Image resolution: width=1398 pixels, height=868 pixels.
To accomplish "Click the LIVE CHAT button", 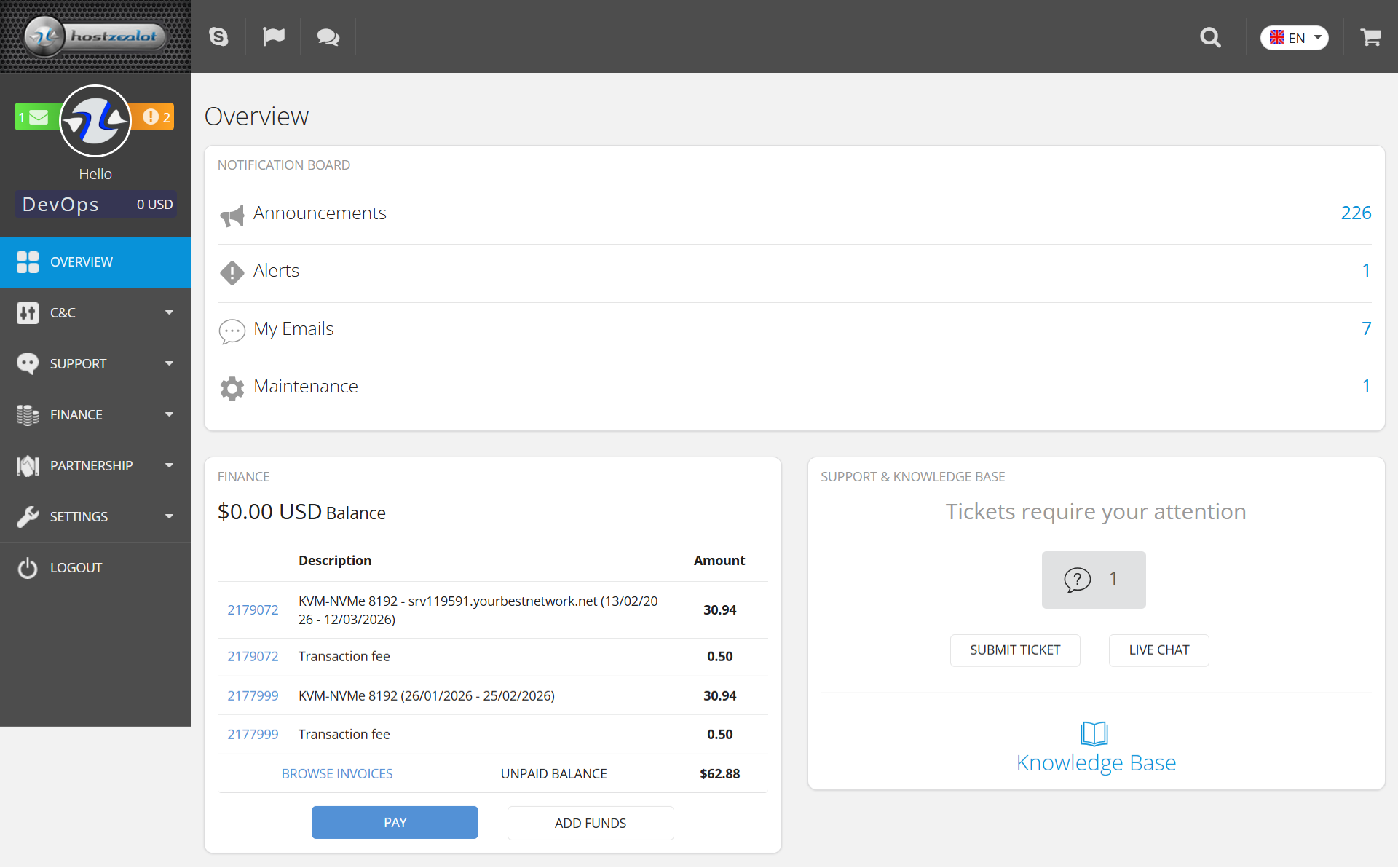I will click(x=1158, y=650).
